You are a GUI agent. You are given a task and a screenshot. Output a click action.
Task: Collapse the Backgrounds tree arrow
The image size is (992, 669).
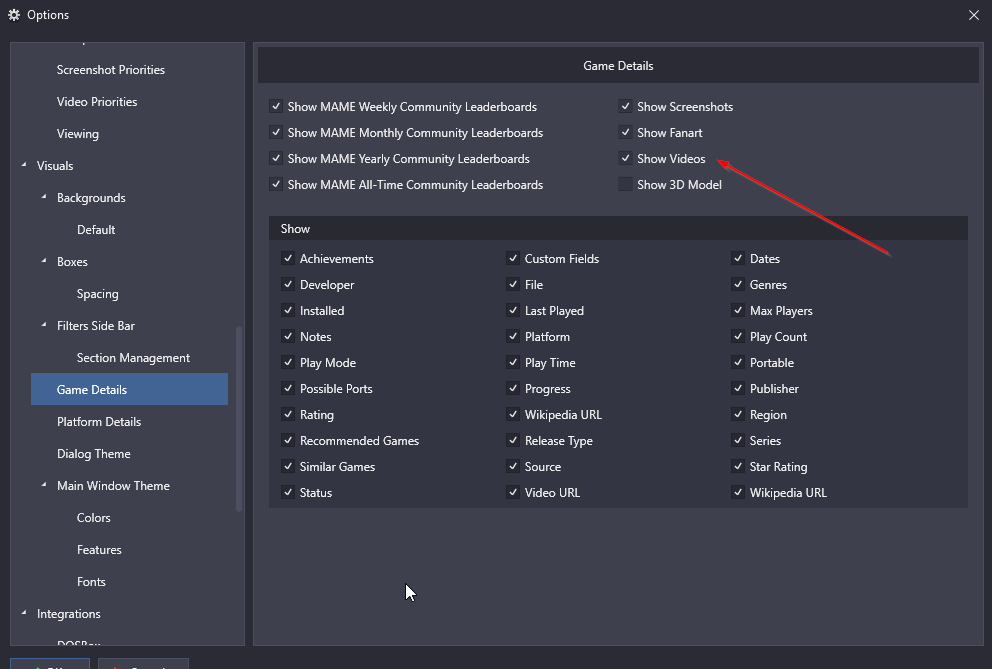click(44, 198)
